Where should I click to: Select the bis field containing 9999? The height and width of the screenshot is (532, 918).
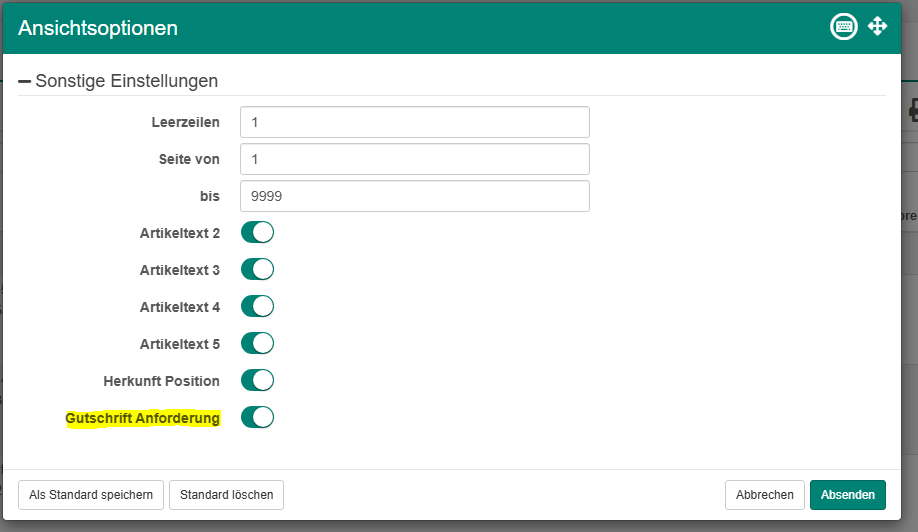[414, 196]
